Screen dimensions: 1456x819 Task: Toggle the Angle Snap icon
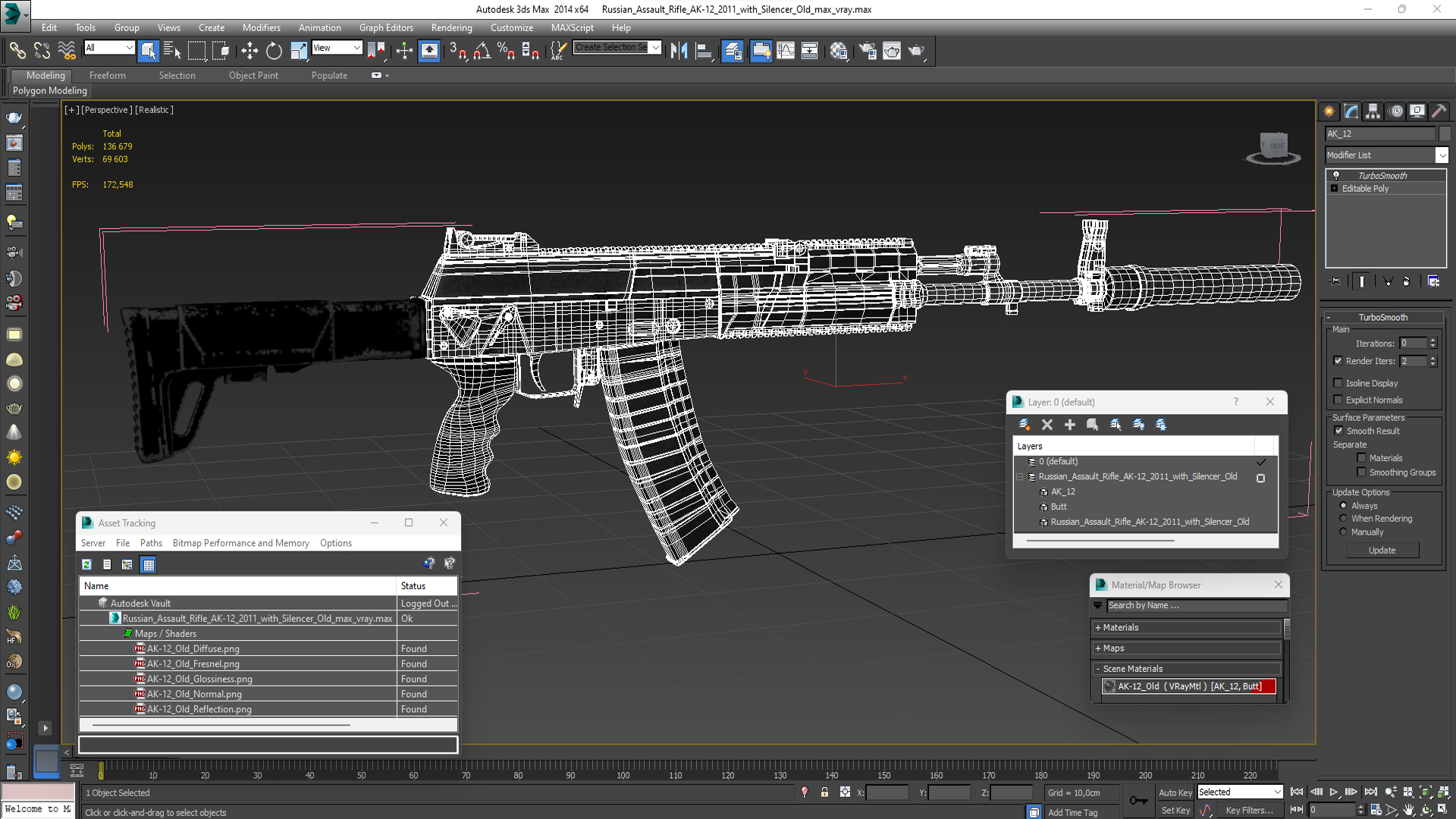[x=482, y=51]
